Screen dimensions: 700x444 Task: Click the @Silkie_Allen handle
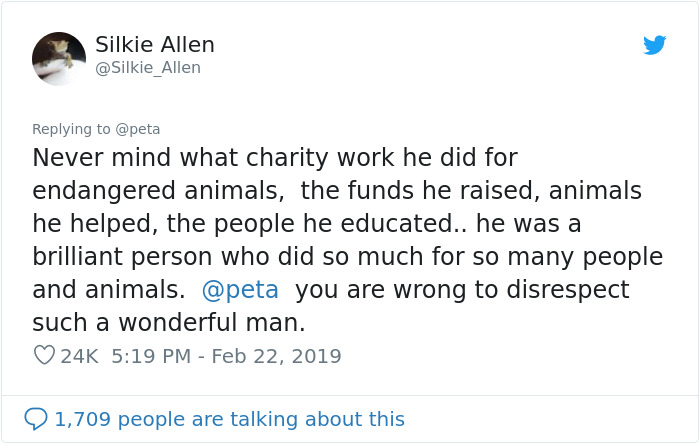(148, 68)
